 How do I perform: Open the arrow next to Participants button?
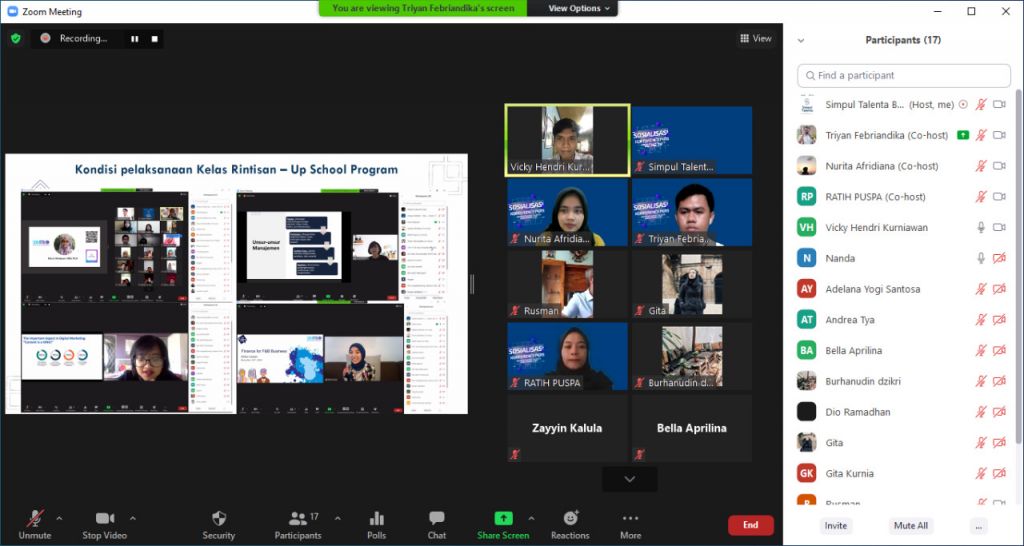coord(338,519)
